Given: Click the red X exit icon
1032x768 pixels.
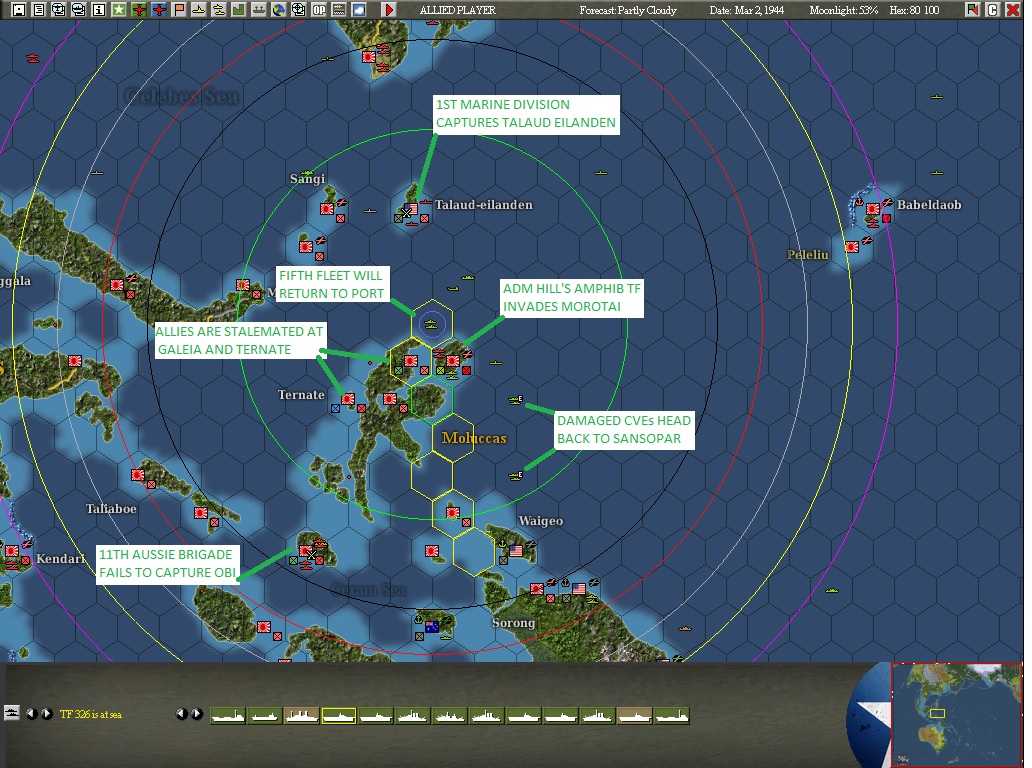Looking at the screenshot, I should click(x=1013, y=9).
